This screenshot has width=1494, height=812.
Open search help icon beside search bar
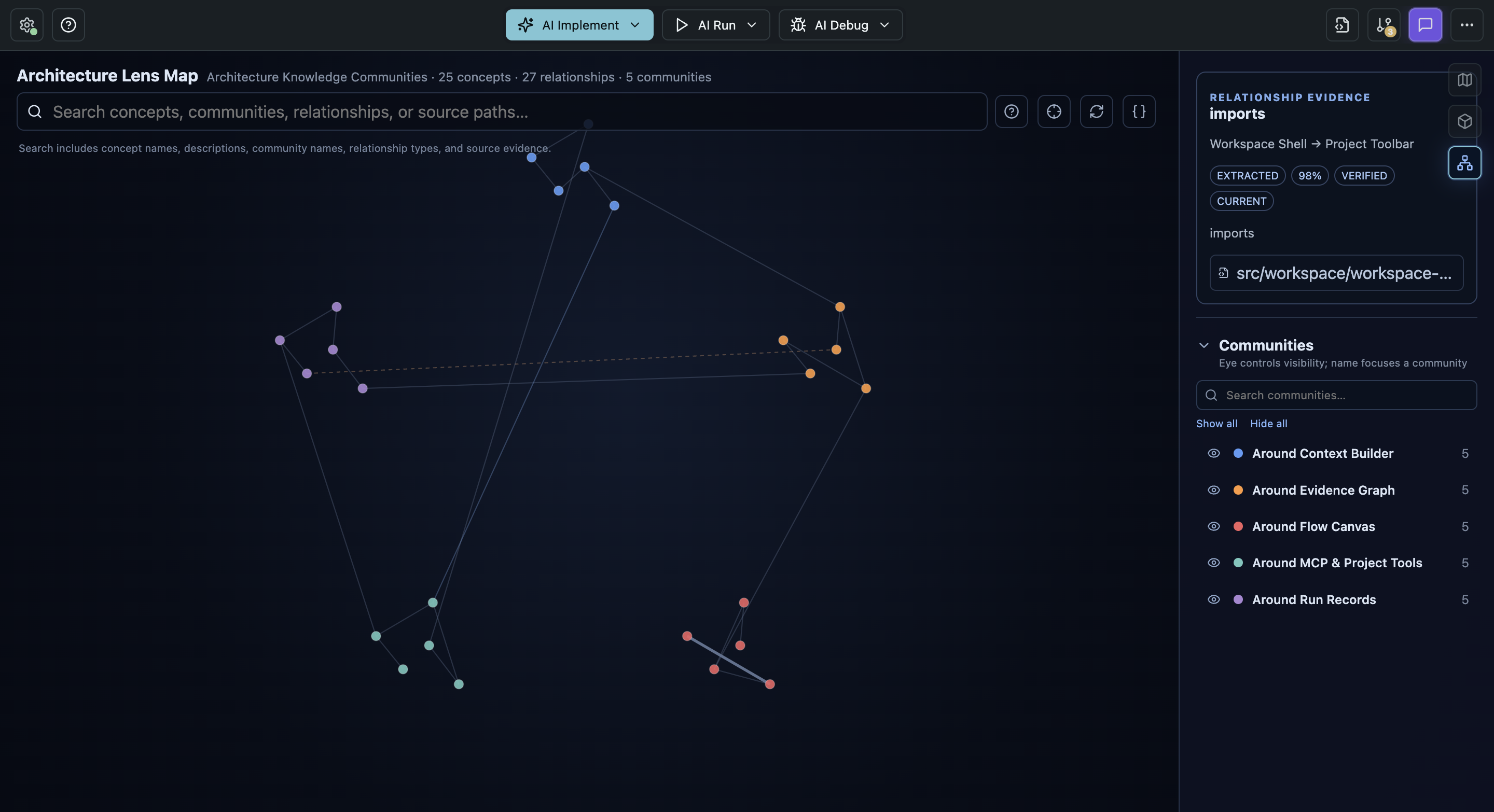click(x=1012, y=111)
